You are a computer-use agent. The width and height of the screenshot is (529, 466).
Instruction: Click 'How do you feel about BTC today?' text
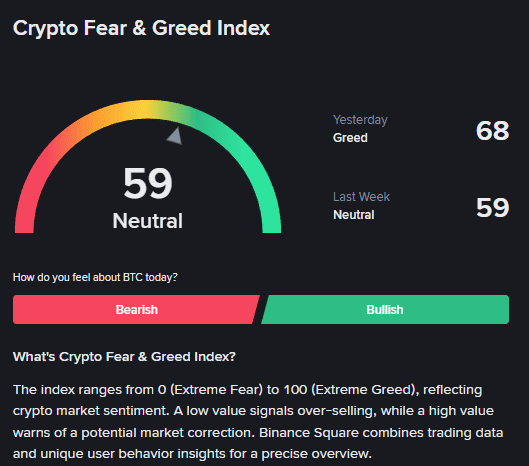(95, 277)
